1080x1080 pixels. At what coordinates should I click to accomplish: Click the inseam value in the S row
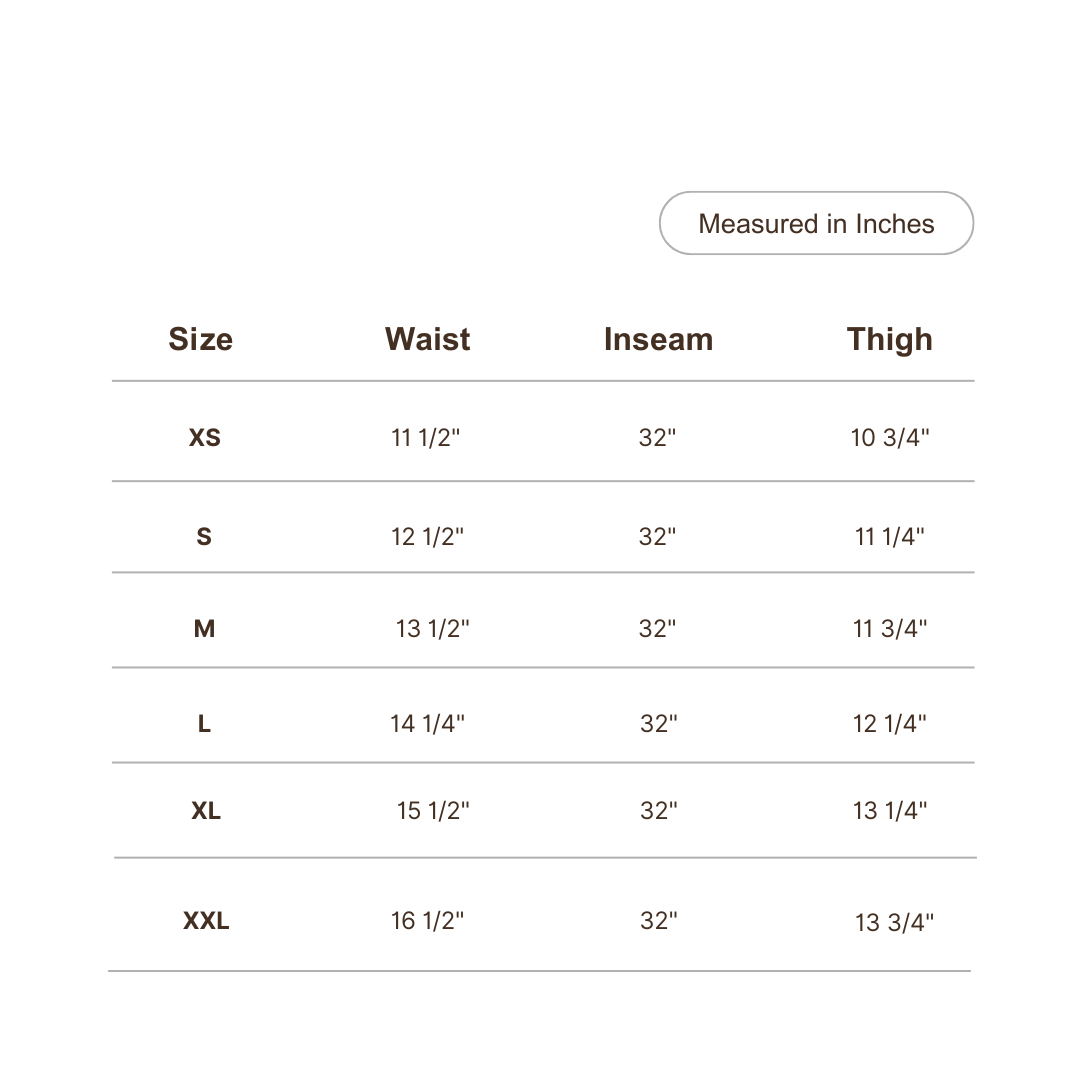pos(657,537)
